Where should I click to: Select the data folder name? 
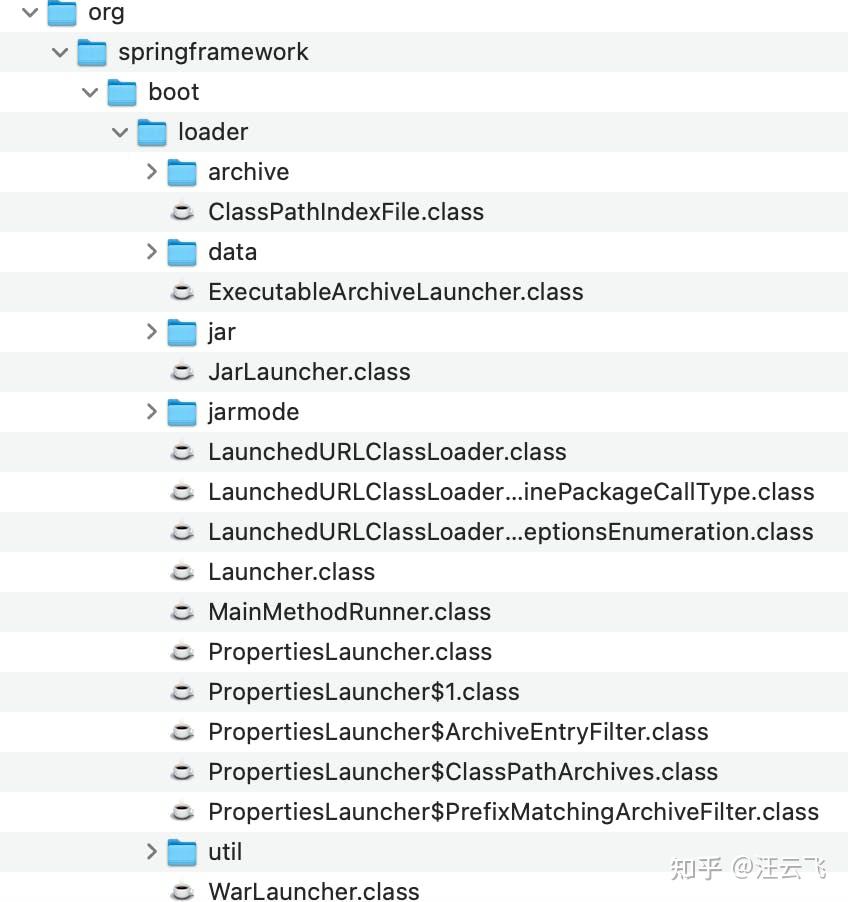click(x=232, y=252)
